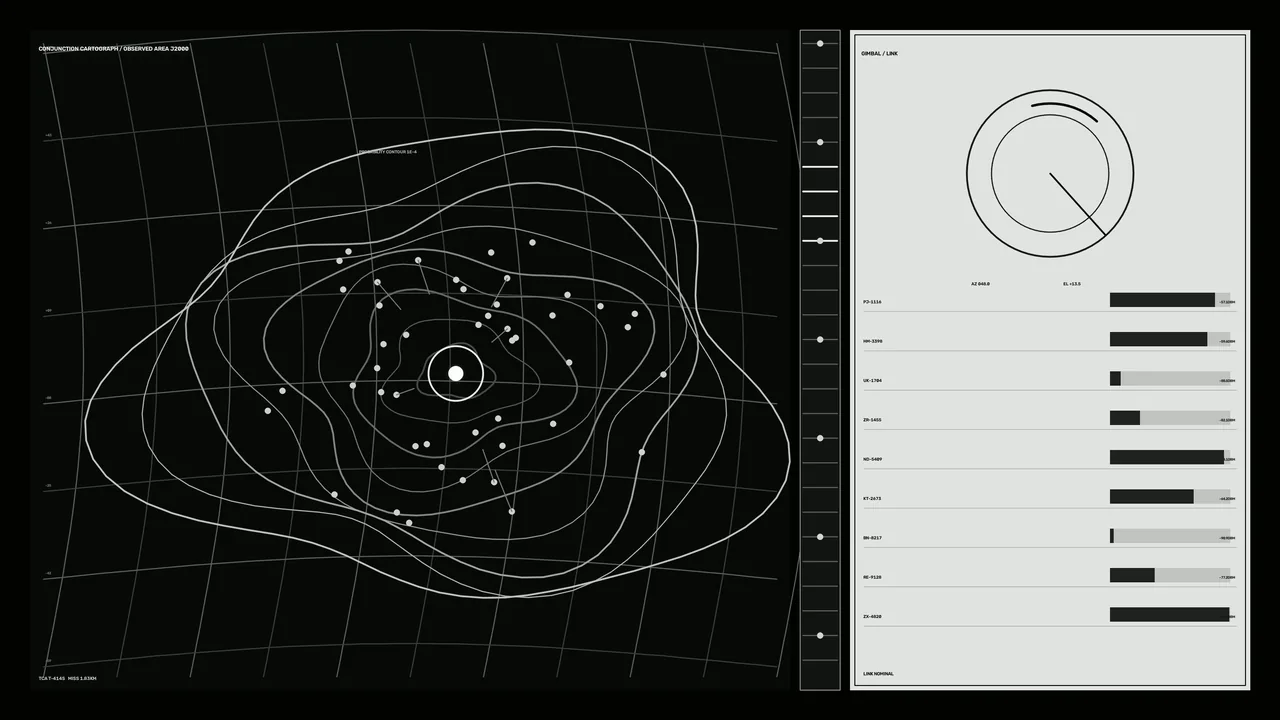Image resolution: width=1280 pixels, height=720 pixels.
Task: Select the ZR-1455 row label
Action: pyautogui.click(x=872, y=420)
